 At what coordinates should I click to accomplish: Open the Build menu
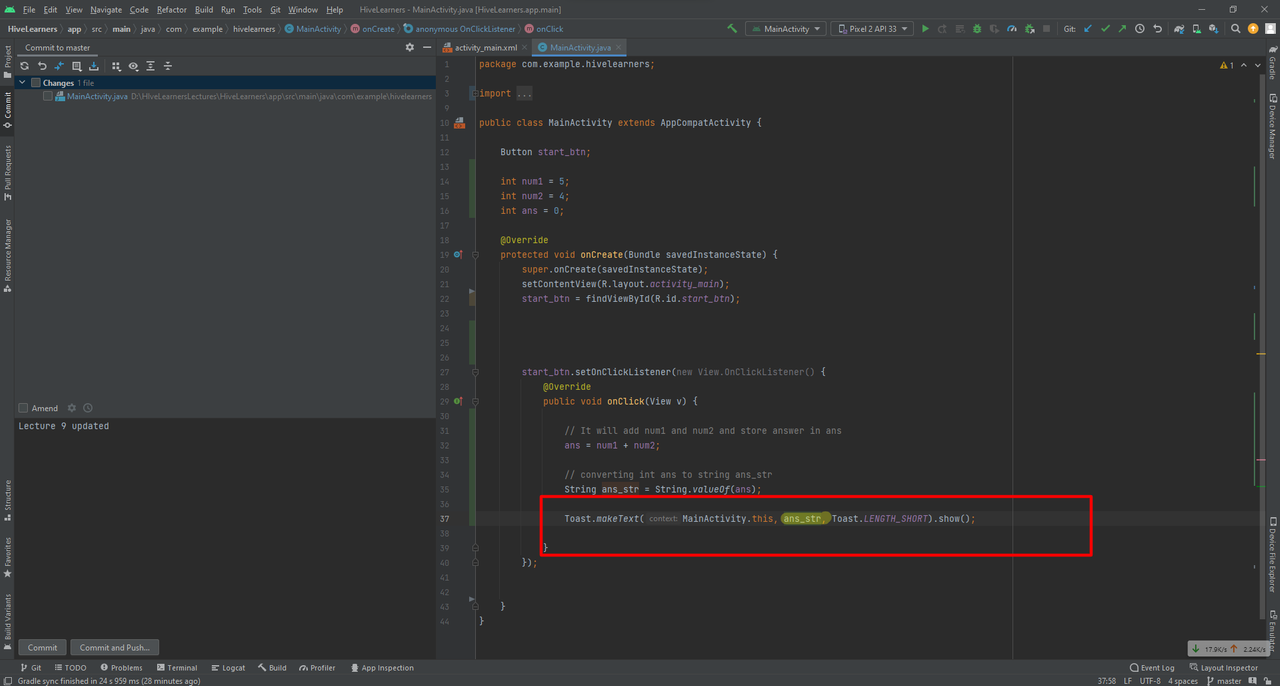click(x=204, y=9)
